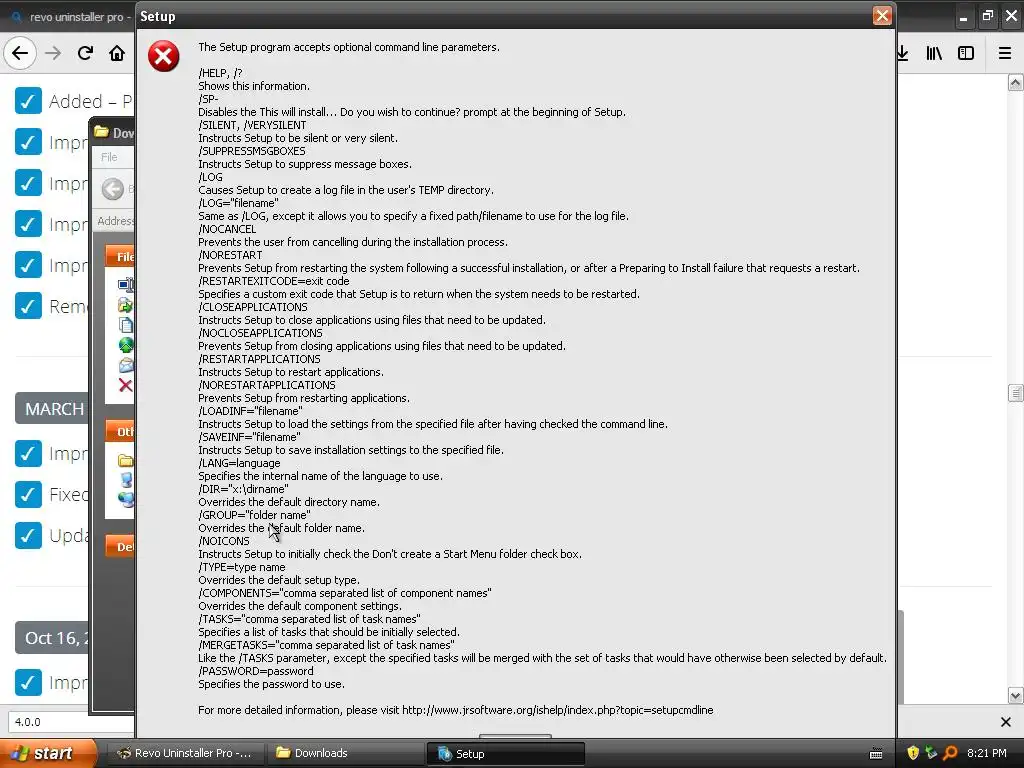This screenshot has width=1024, height=768.
Task: Open the File menu in Downloads window
Action: [x=109, y=157]
